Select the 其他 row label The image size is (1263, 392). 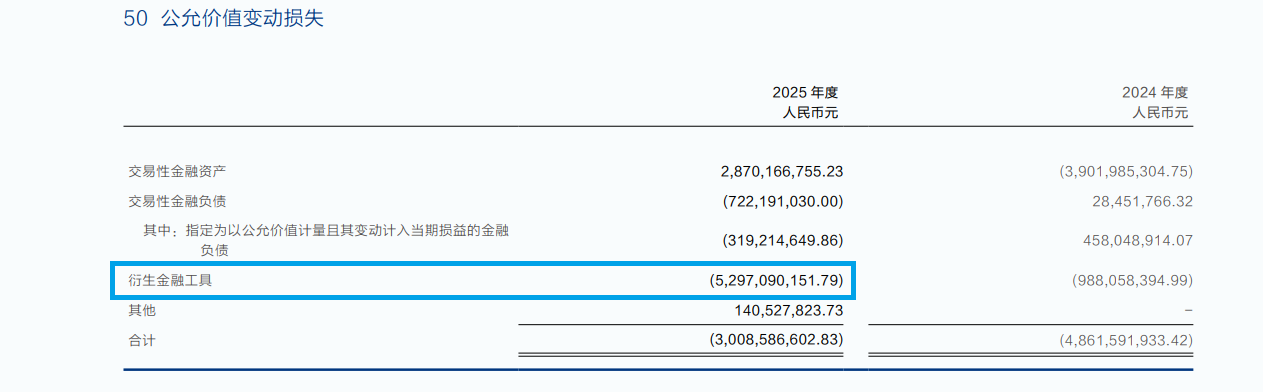[x=142, y=311]
